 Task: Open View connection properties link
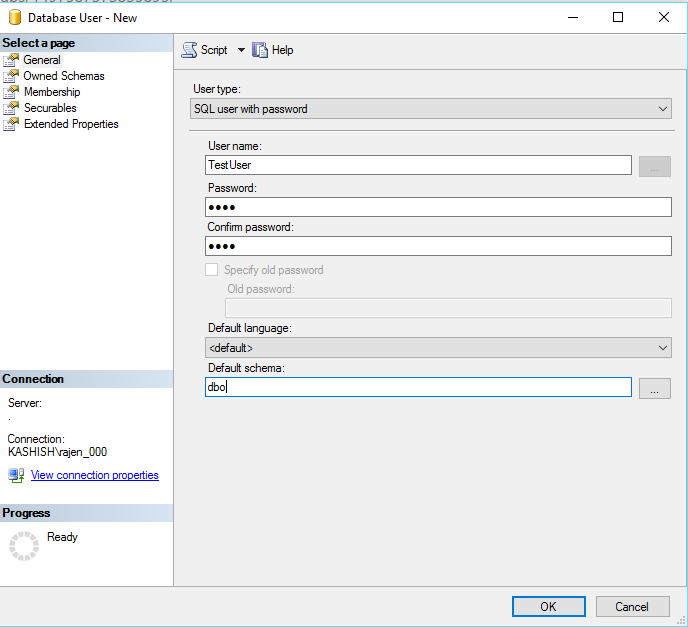(95, 476)
